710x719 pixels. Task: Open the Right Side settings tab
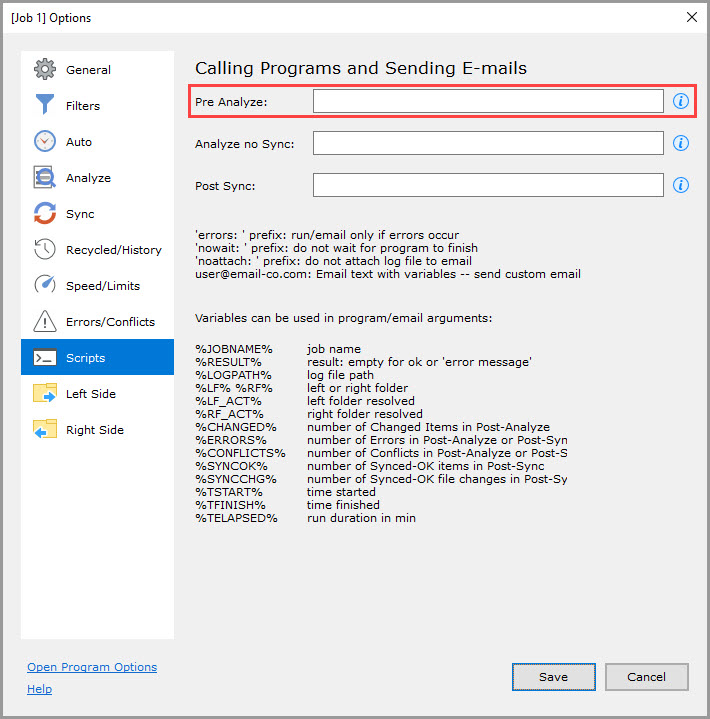pos(94,430)
